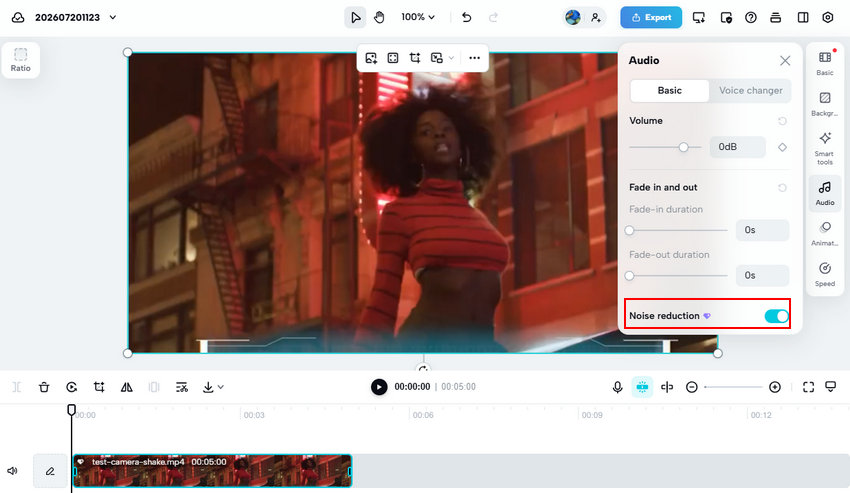Switch to the Basic audio tab
Viewport: 850px width, 493px height.
[669, 91]
